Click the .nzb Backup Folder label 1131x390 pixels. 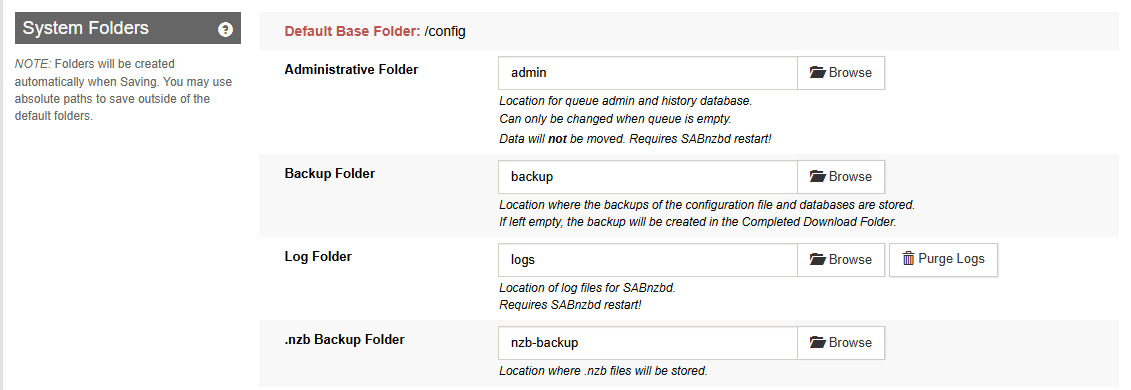[x=345, y=340]
